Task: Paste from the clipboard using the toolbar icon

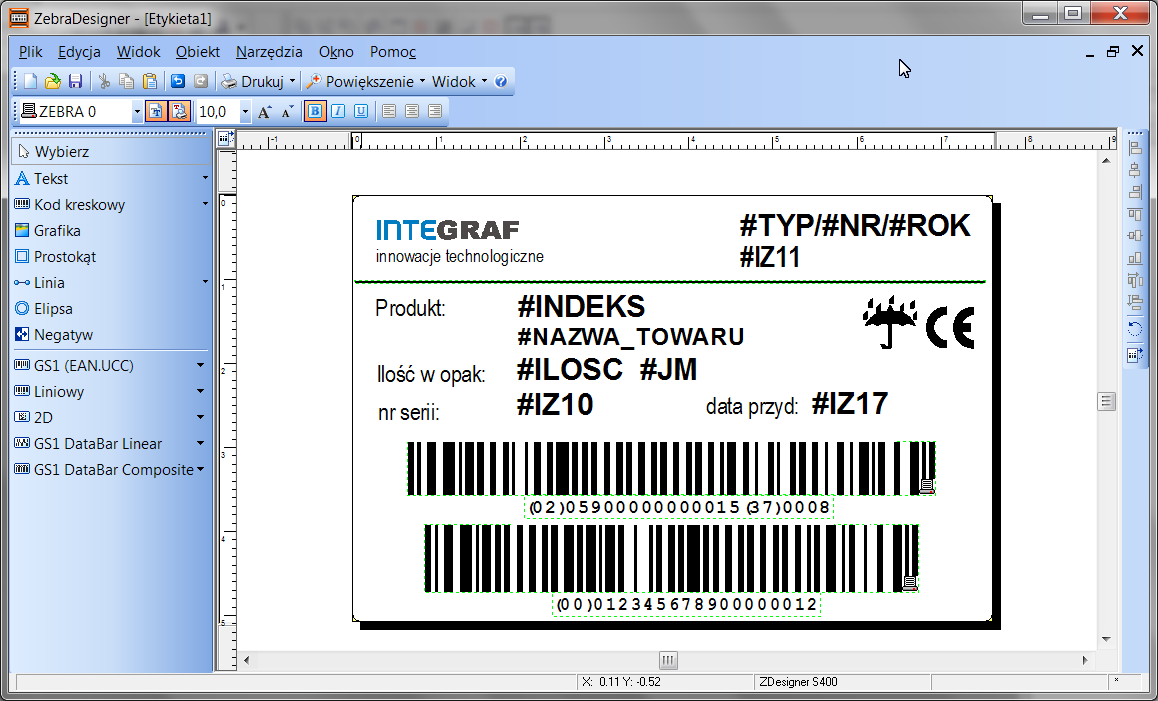Action: tap(149, 81)
